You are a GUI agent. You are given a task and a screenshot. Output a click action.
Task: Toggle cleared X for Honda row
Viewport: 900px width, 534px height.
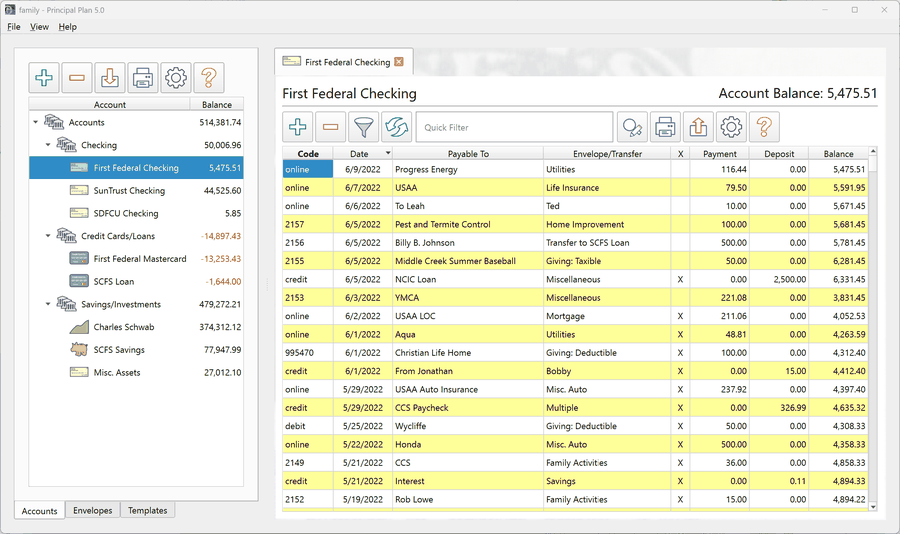[680, 444]
